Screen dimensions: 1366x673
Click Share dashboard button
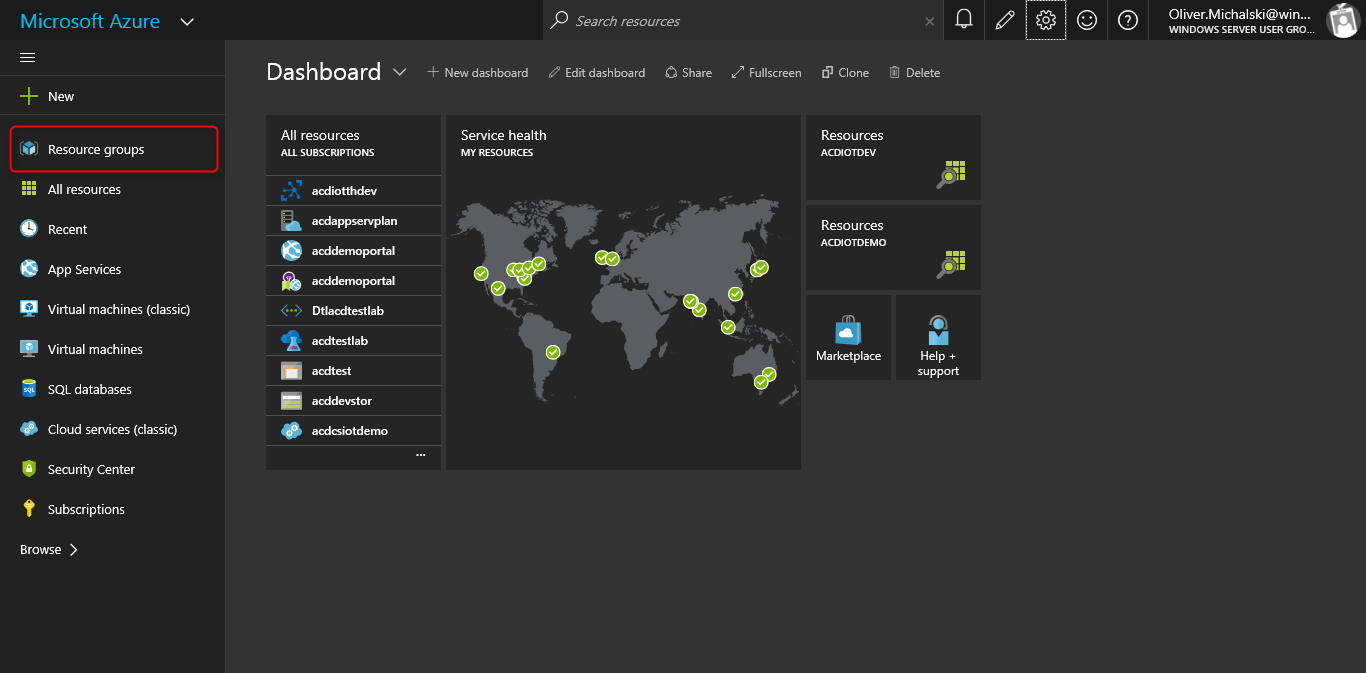coord(689,72)
